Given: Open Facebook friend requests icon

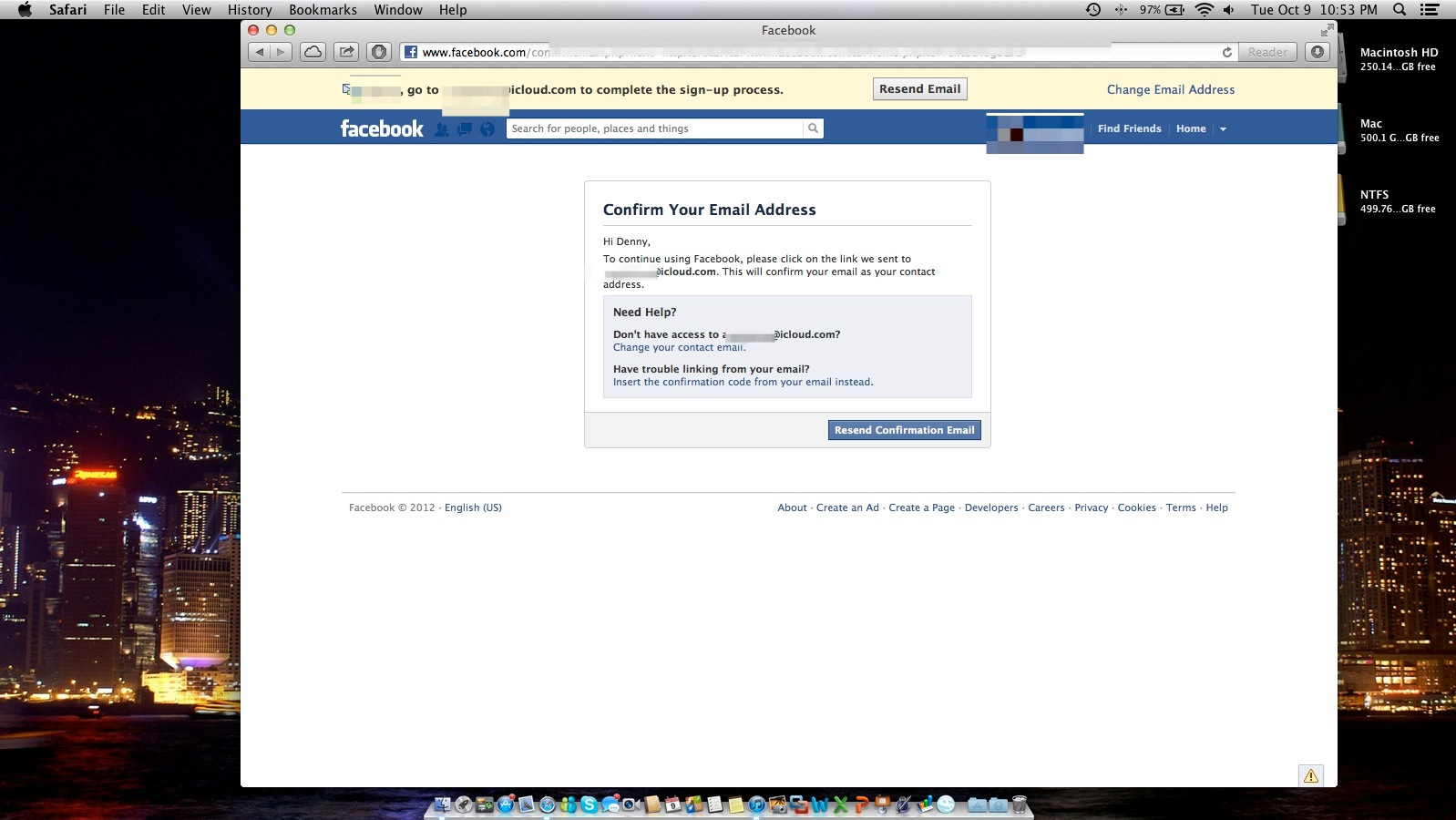Looking at the screenshot, I should tap(442, 129).
